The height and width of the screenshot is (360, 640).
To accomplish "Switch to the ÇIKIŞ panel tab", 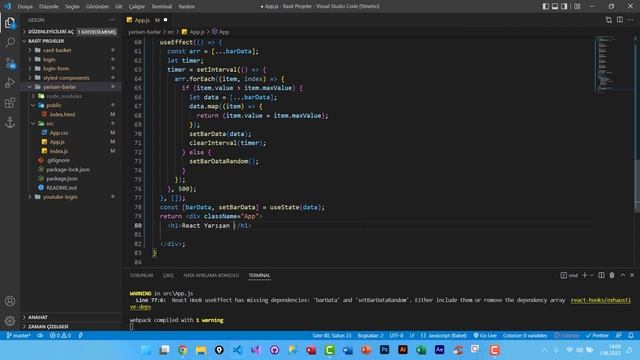I will click(x=168, y=276).
